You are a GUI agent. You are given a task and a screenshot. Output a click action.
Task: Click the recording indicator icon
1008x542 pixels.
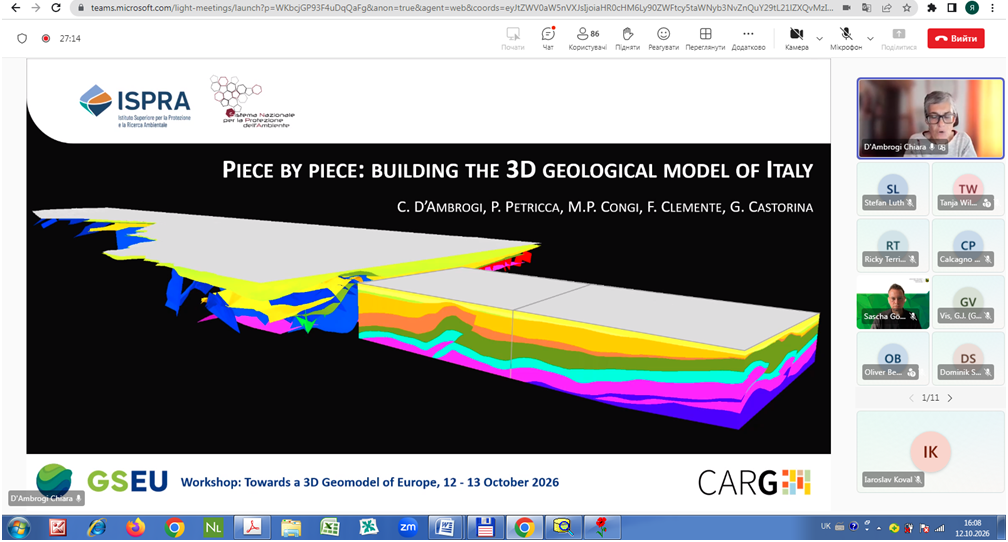click(46, 39)
